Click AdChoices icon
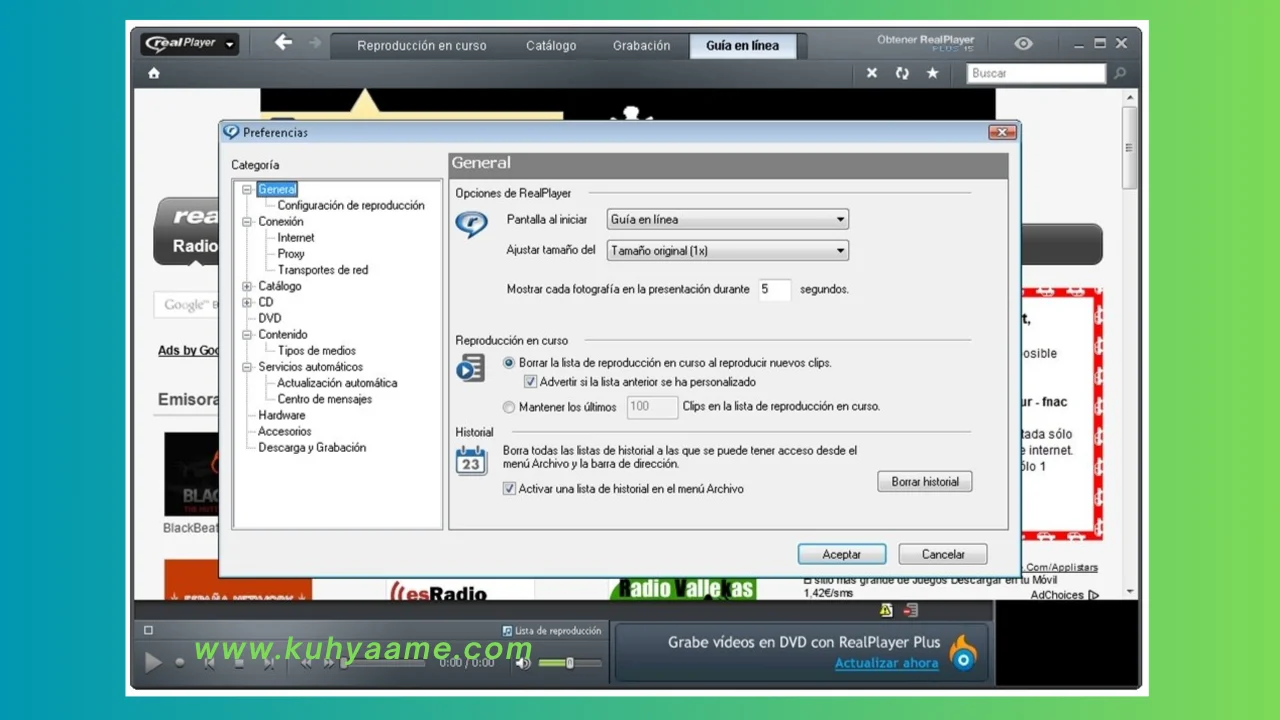The image size is (1280, 720). pos(1093,595)
